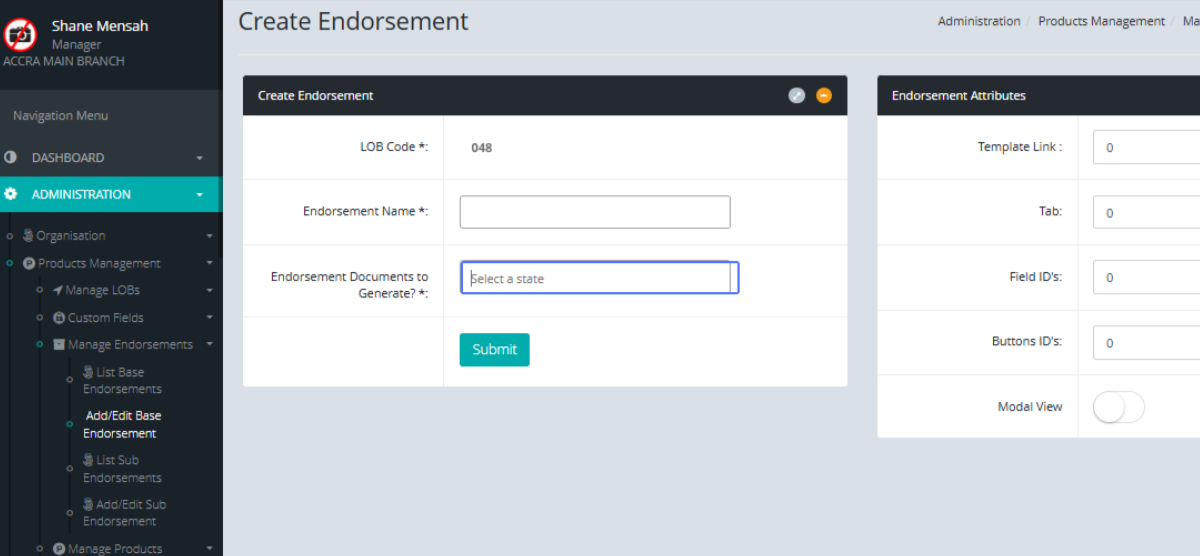
Task: Expand the Dashboard menu arrow
Action: pos(199,158)
